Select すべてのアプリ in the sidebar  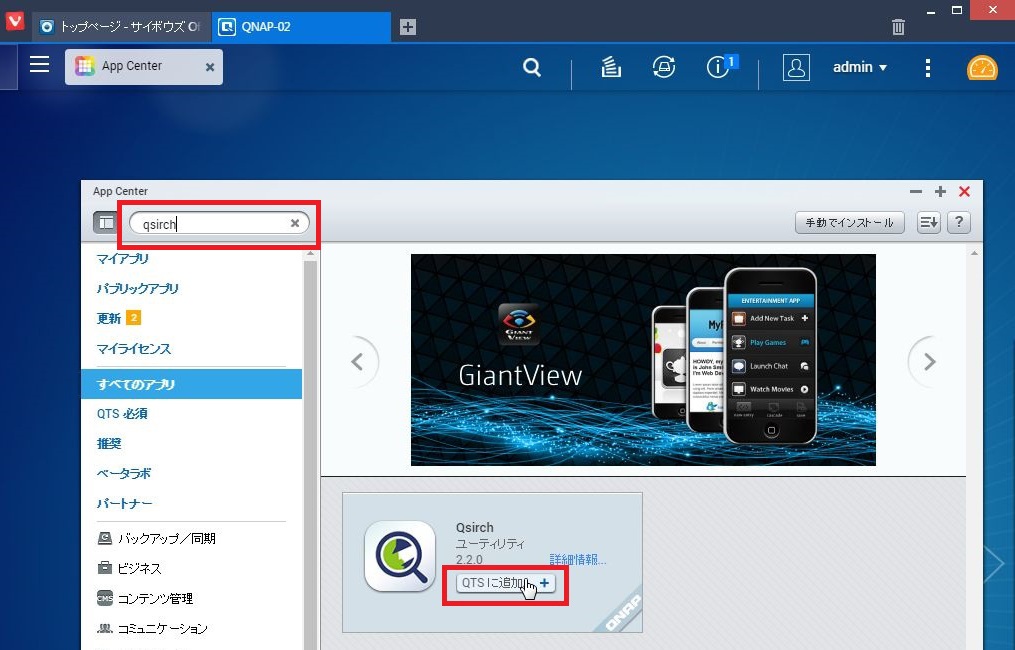(192, 384)
